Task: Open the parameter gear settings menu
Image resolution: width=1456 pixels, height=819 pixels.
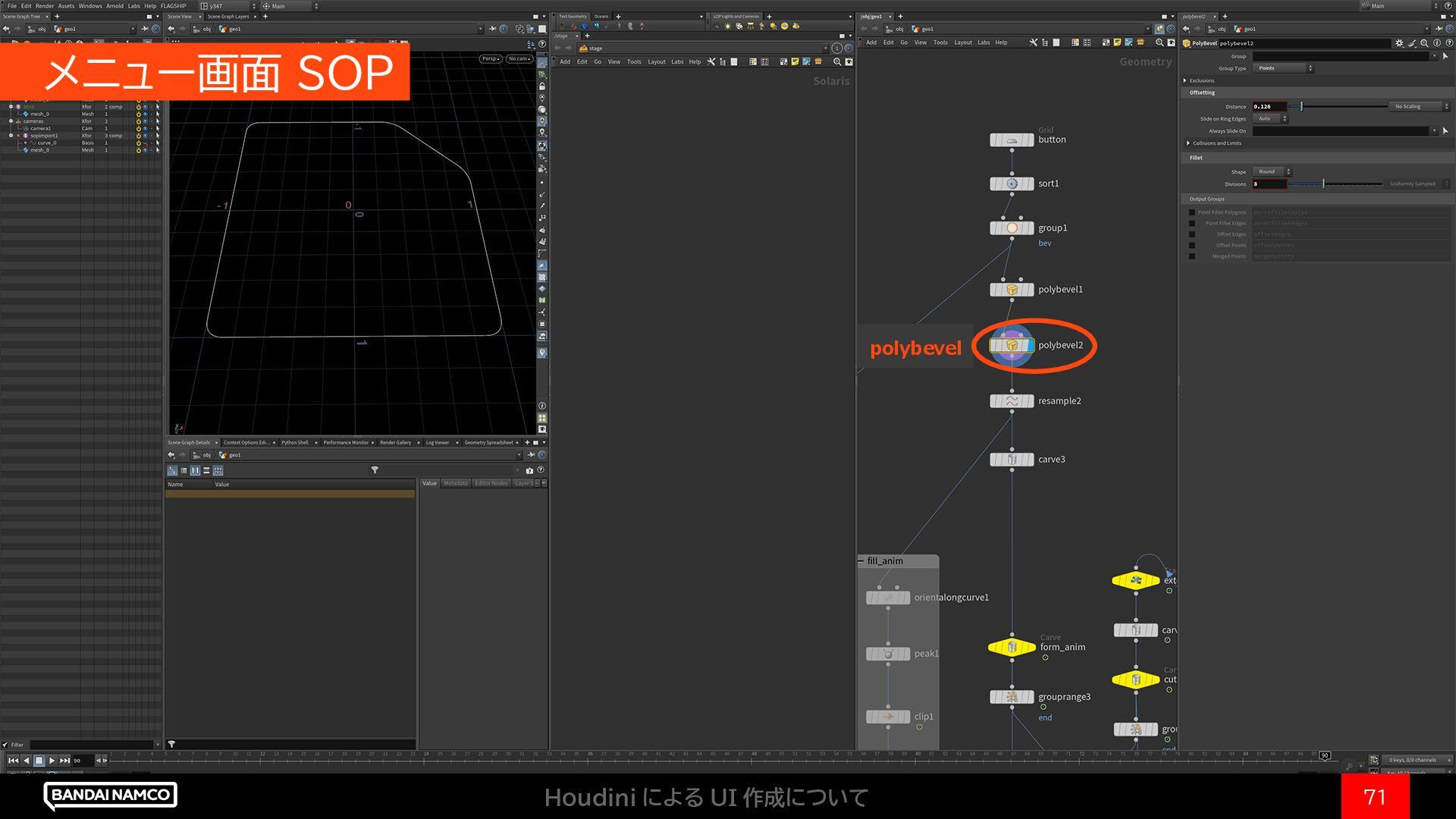Action: click(1399, 43)
